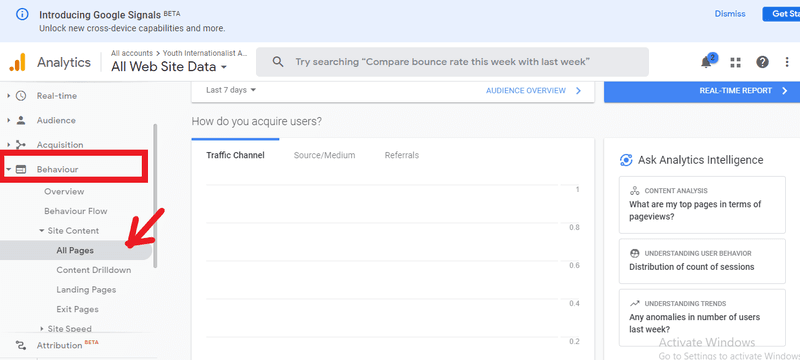
Task: Collapse the Behaviour section arrow
Action: click(9, 169)
